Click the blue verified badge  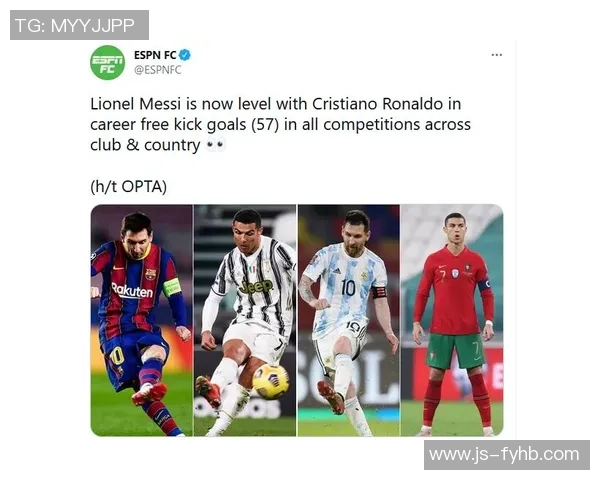tap(185, 55)
